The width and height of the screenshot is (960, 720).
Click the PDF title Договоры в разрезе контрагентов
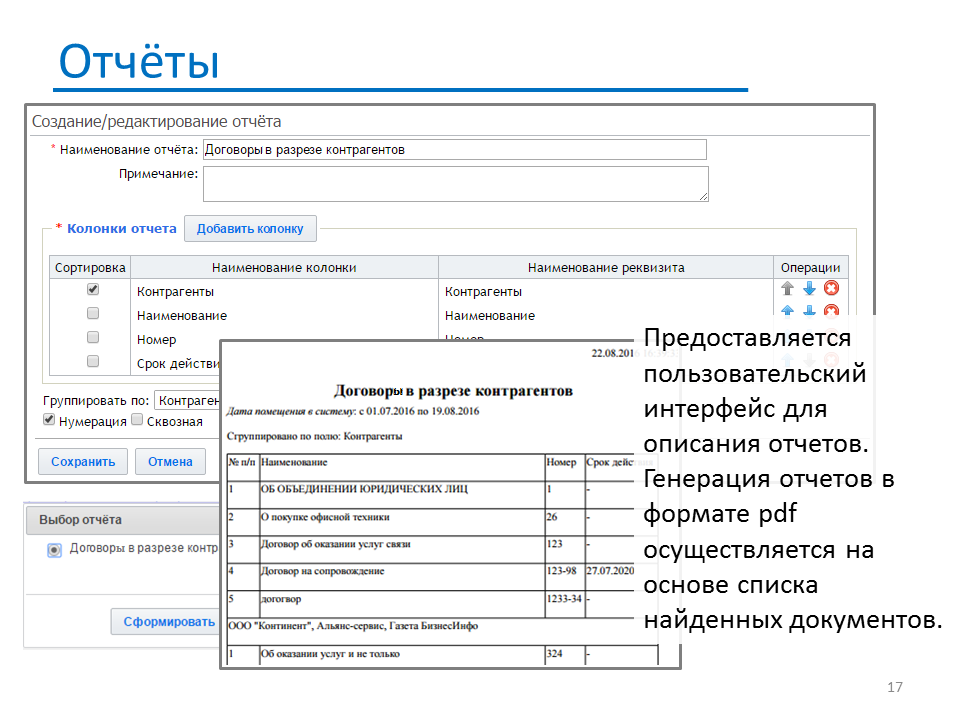coord(453,391)
